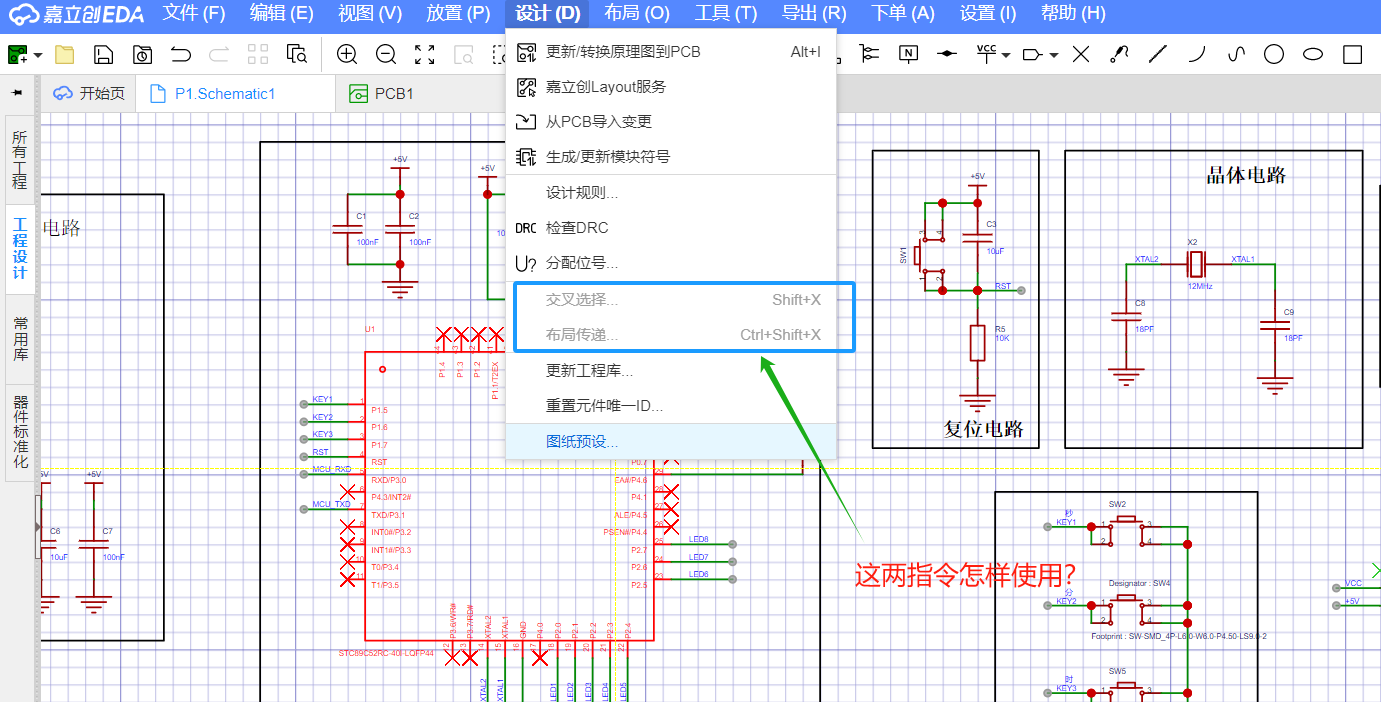1381x702 pixels.
Task: Toggle the left panel pin icon
Action: tap(17, 93)
